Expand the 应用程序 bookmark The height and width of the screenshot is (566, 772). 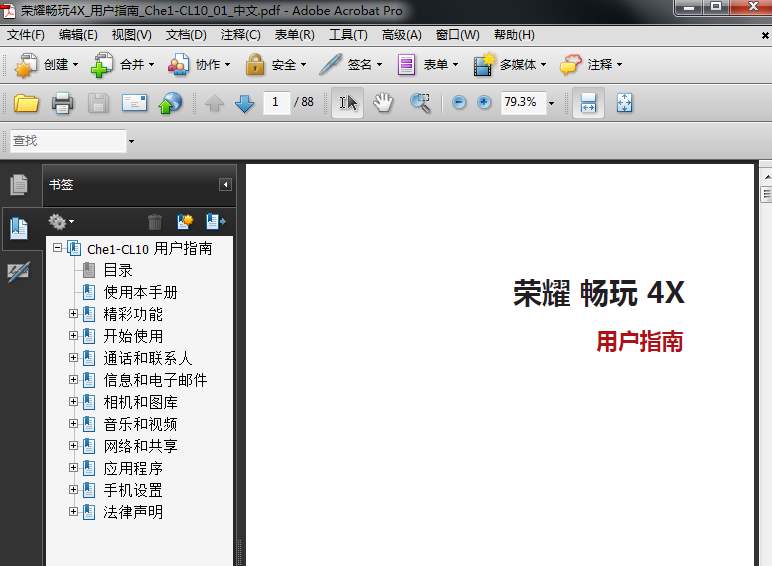click(73, 468)
